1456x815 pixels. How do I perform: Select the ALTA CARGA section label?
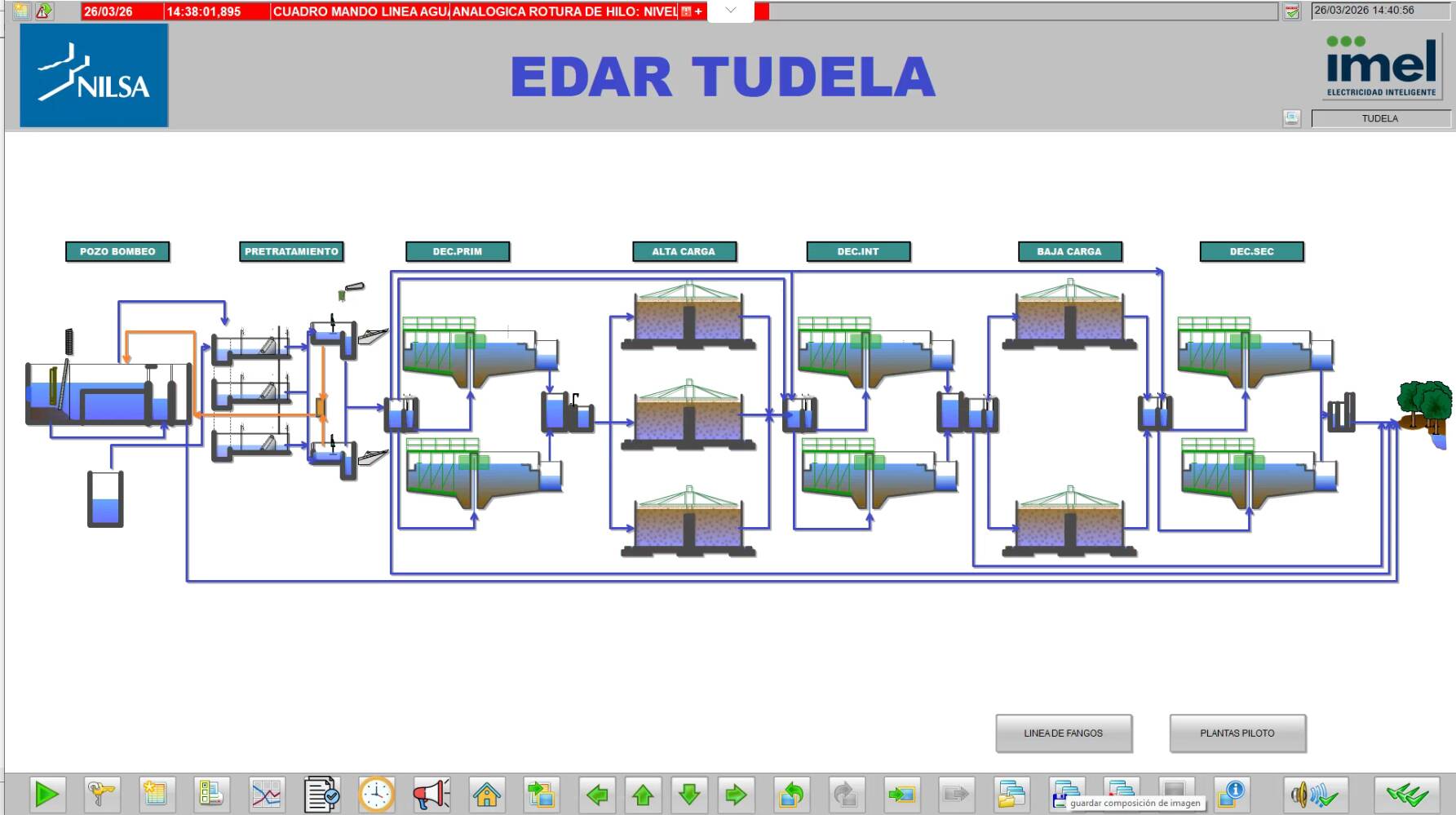[x=684, y=251]
